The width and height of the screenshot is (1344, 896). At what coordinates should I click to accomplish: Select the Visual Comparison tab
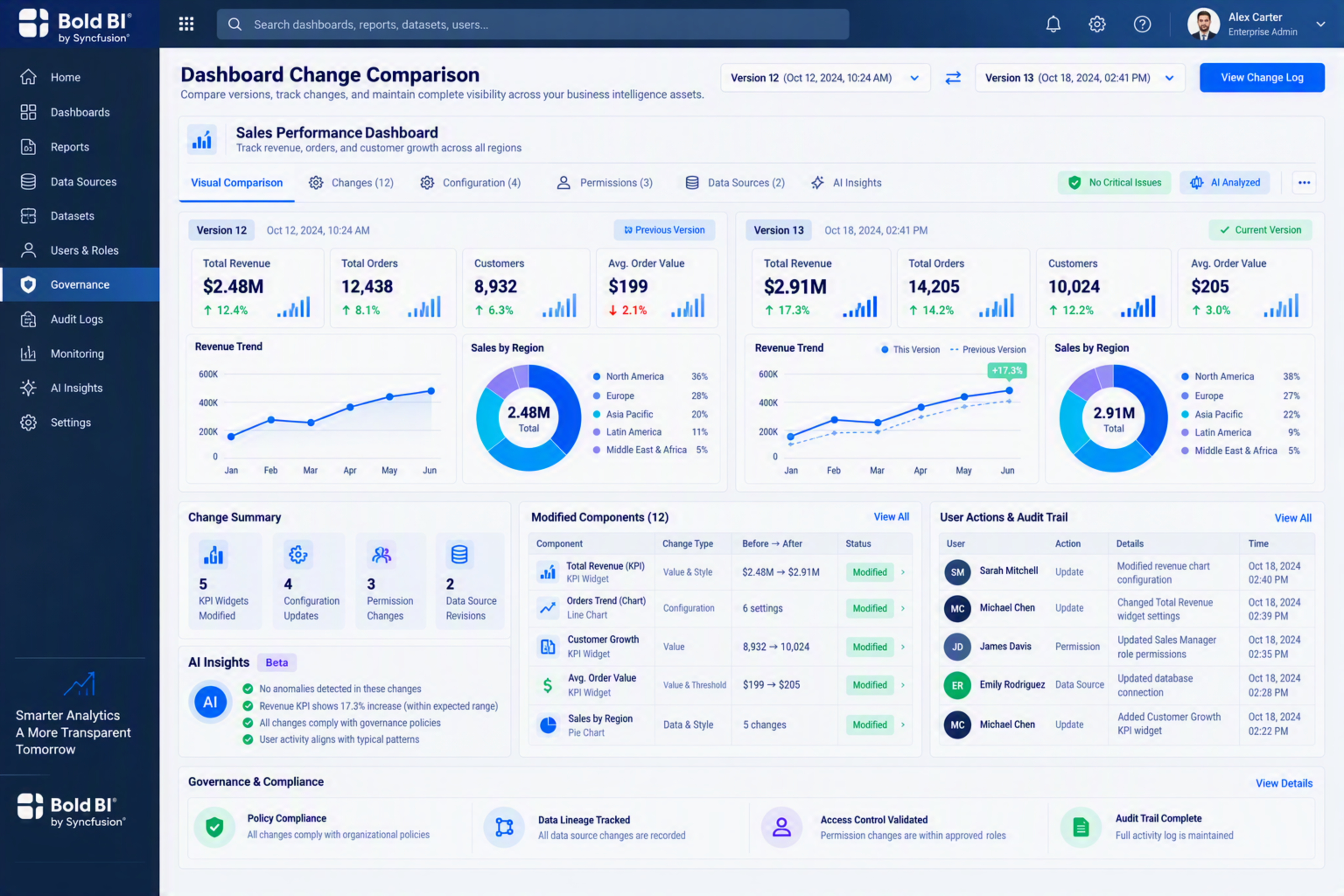[x=237, y=183]
